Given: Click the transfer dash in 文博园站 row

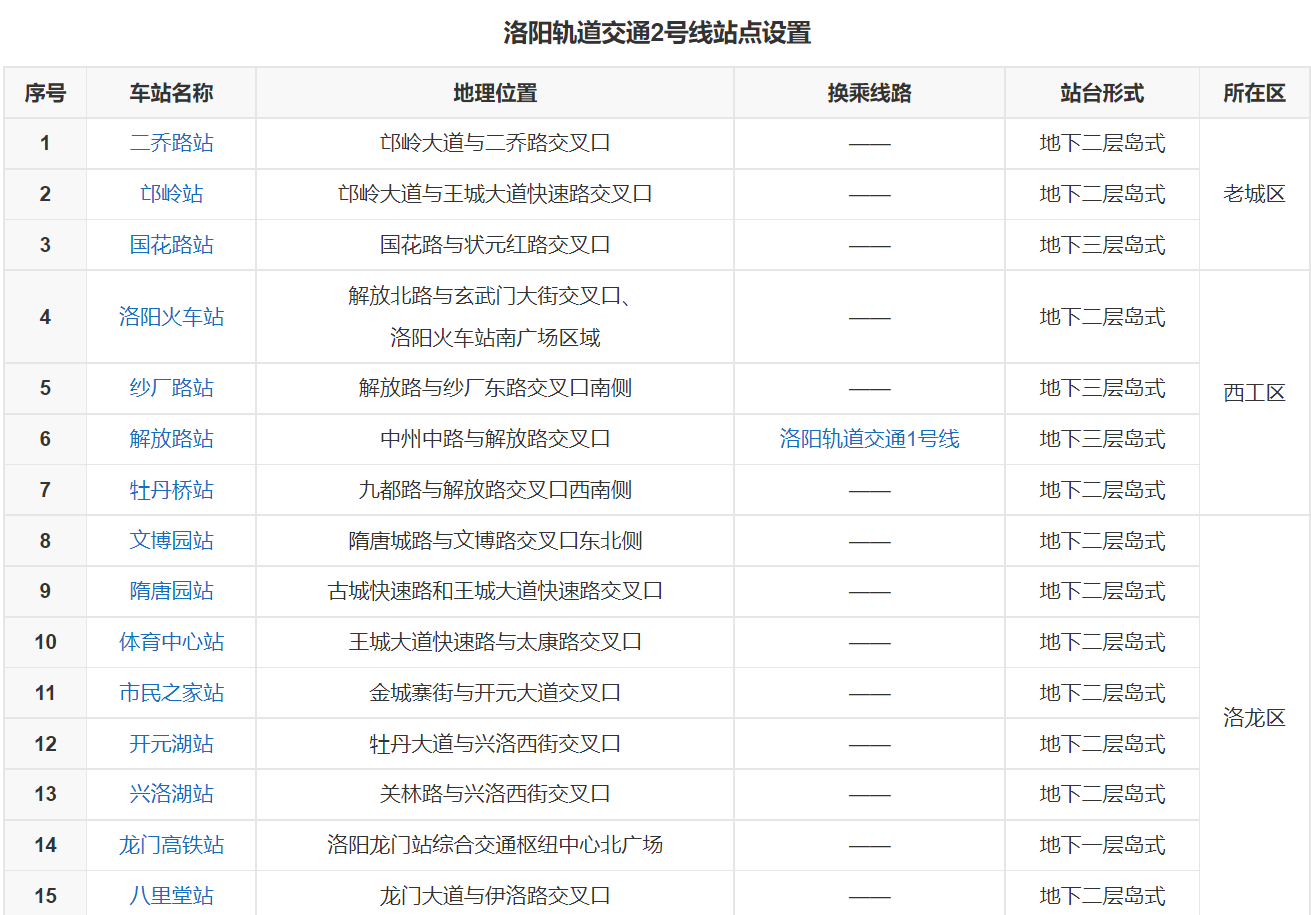Looking at the screenshot, I should tap(869, 541).
